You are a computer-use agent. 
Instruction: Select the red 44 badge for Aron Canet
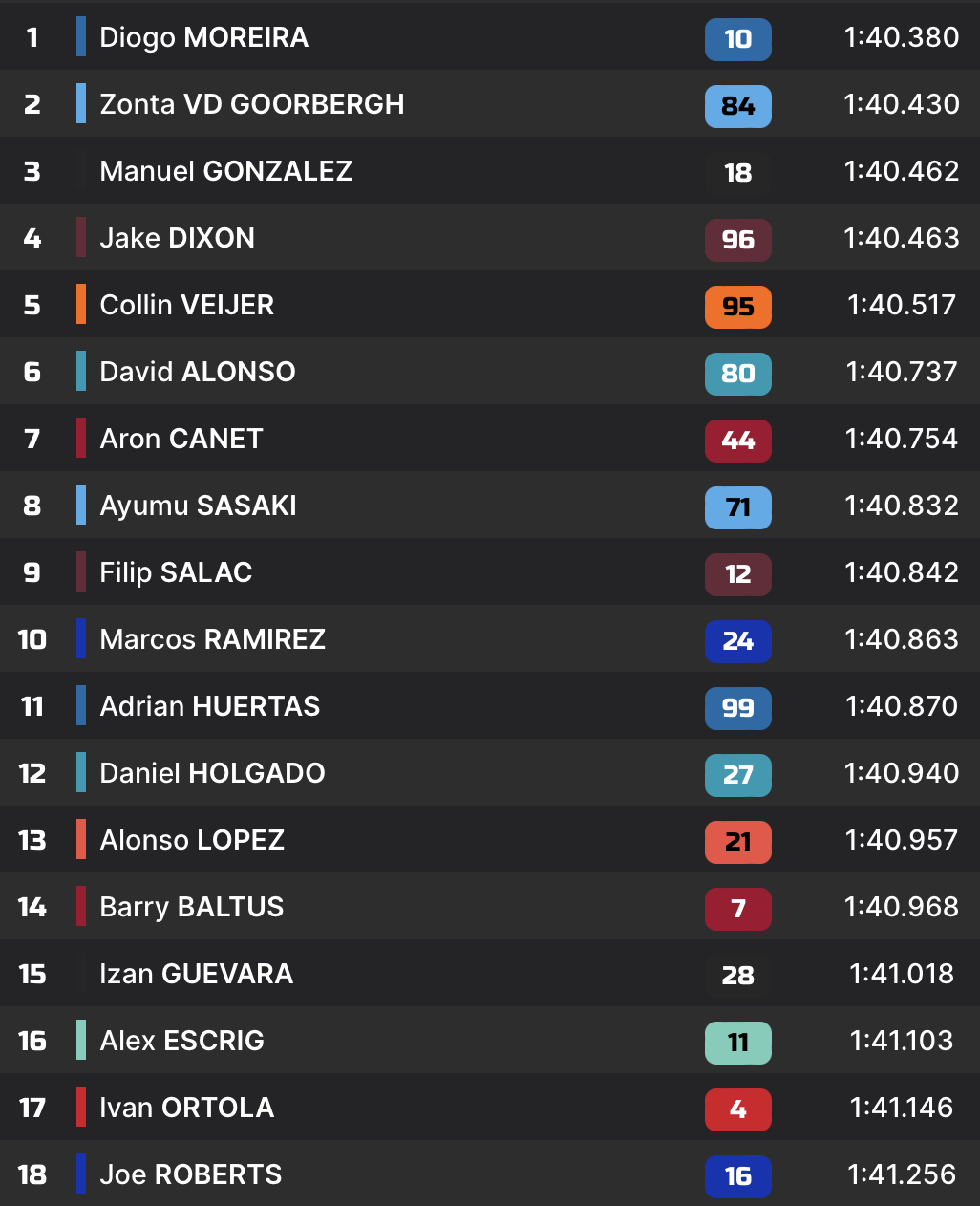[x=737, y=441]
